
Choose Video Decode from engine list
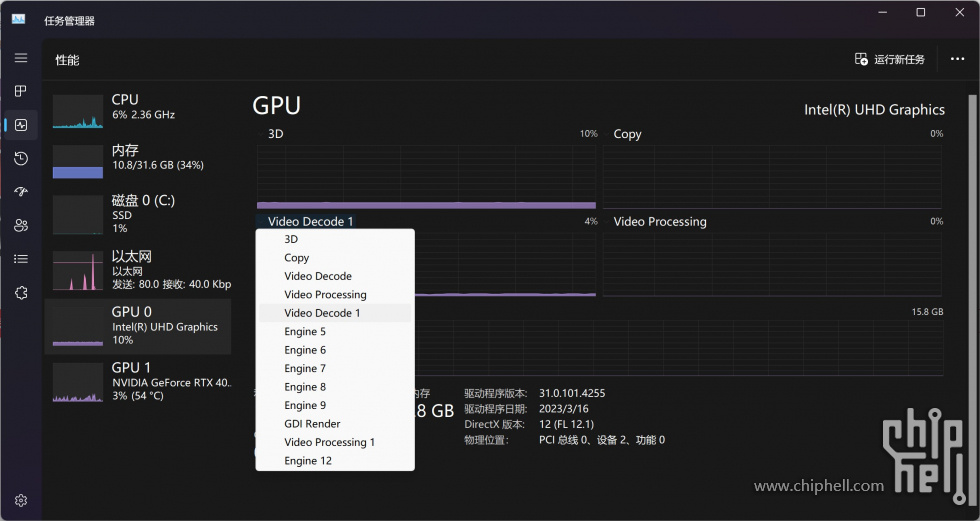[x=335, y=276]
